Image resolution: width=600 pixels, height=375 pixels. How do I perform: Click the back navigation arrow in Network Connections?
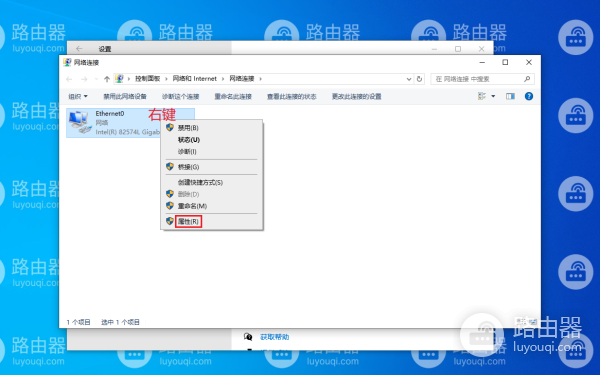(x=69, y=79)
